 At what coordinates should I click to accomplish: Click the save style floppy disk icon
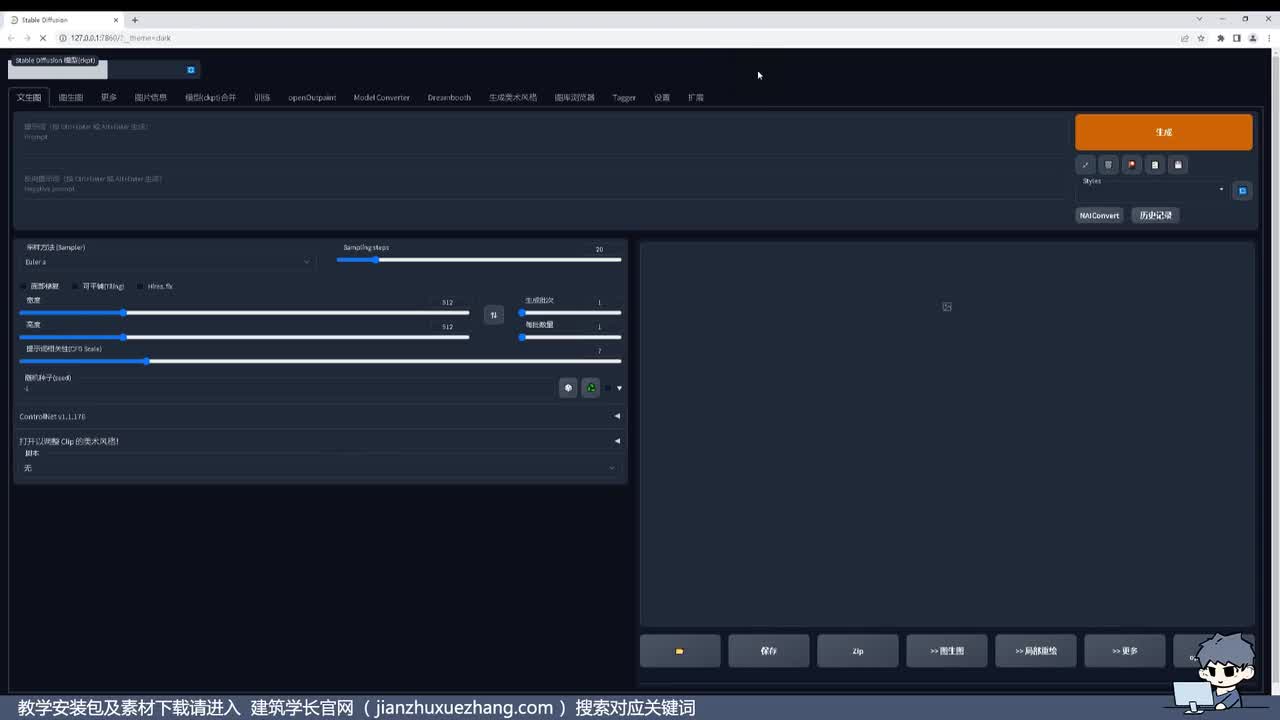coord(1178,165)
